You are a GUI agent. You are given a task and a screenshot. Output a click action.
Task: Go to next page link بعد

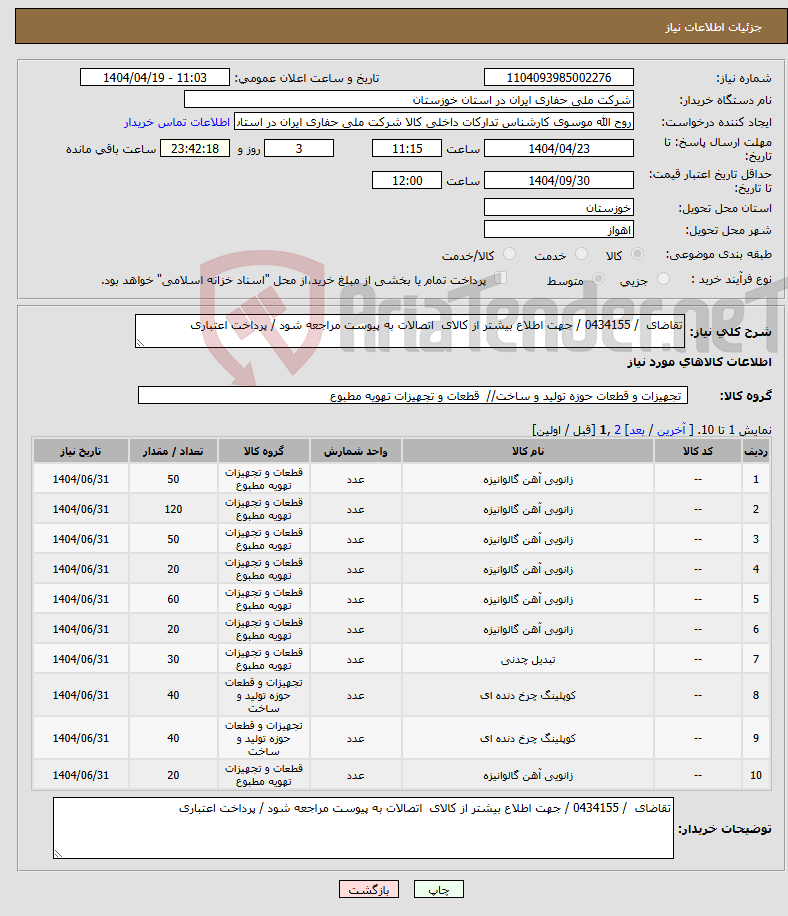636,431
